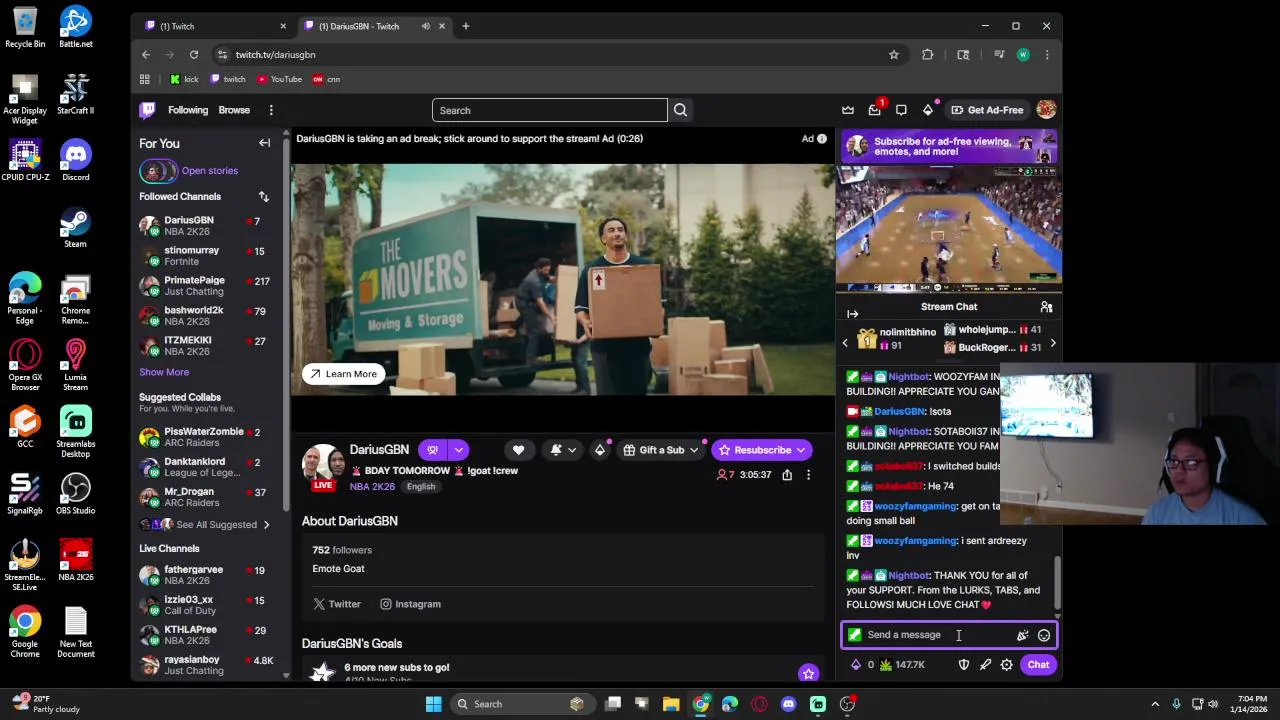The width and height of the screenshot is (1280, 720).
Task: Bookmark this page with the star icon
Action: click(x=894, y=55)
